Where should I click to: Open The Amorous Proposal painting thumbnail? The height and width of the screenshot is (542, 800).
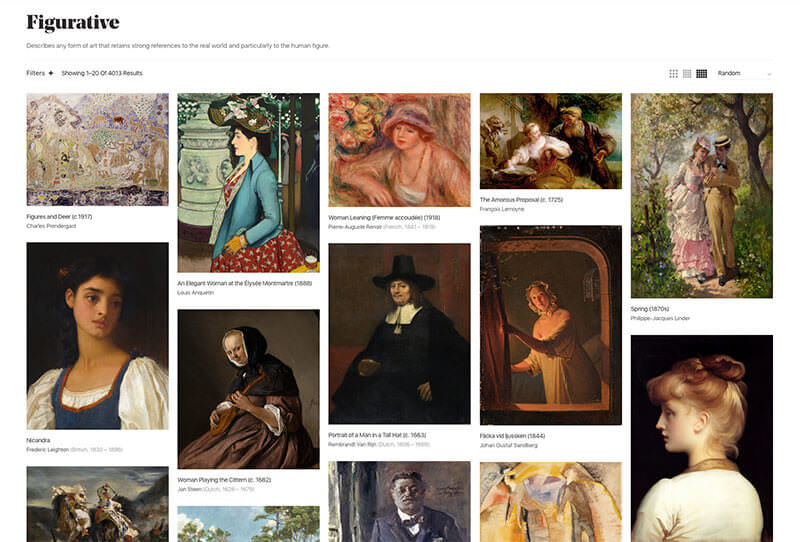(551, 141)
